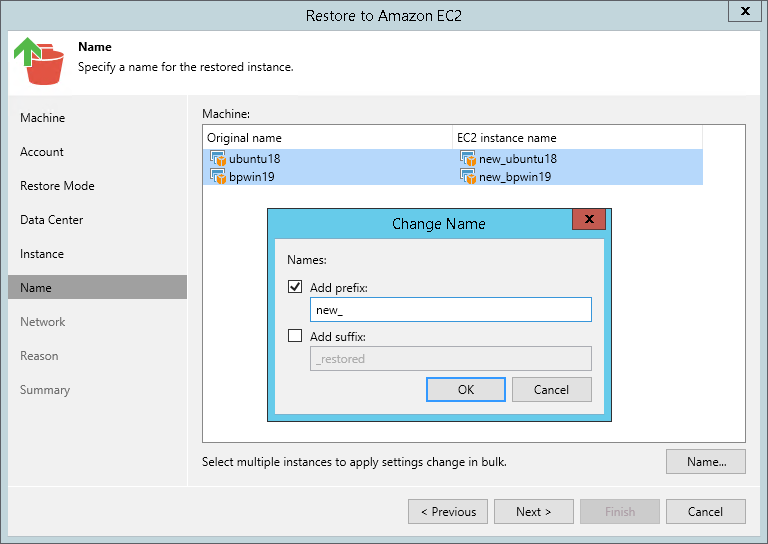Click the suffix field showing _restored
This screenshot has width=768, height=544.
coord(451,358)
